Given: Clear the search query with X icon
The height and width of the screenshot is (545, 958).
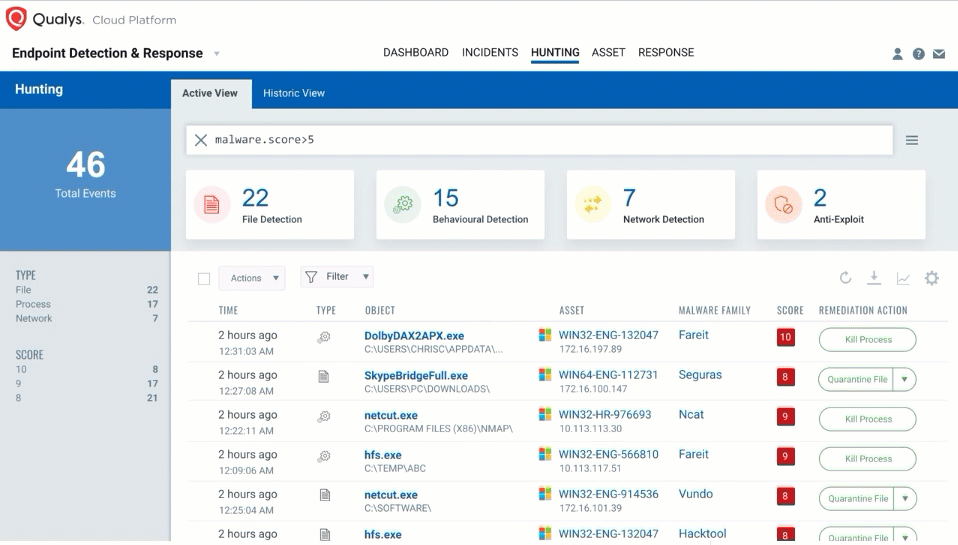Looking at the screenshot, I should 201,140.
